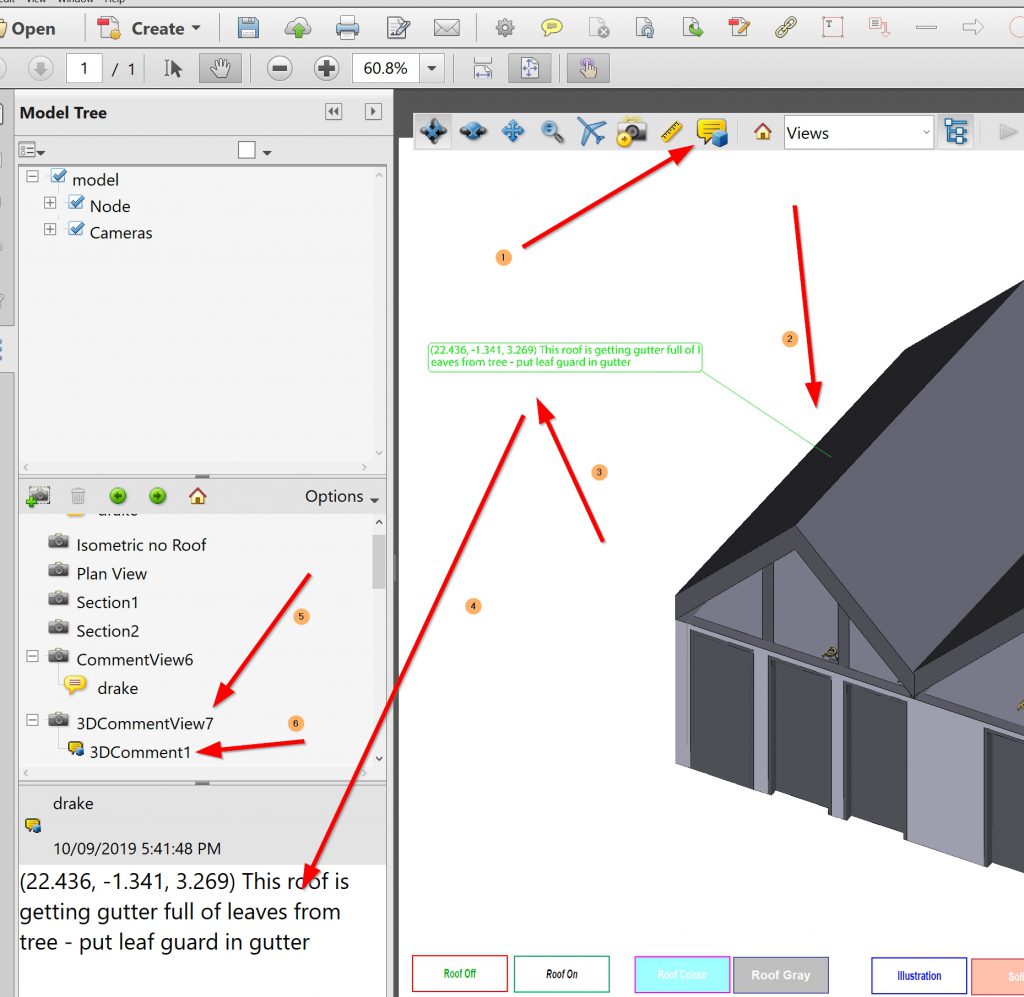Open the Views dropdown list
The height and width of the screenshot is (997, 1024).
coord(858,133)
